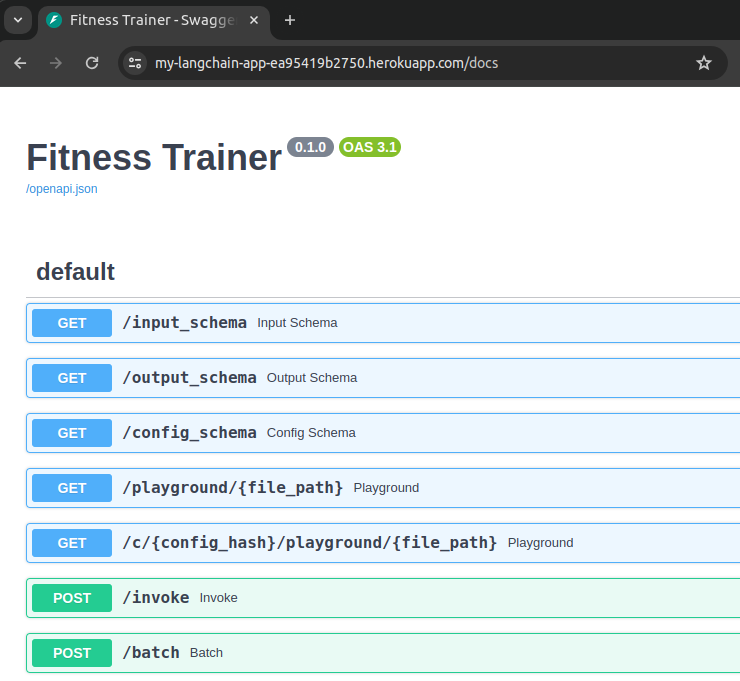Collapse the default section heading
Viewport: 740px width, 681px height.
pyautogui.click(x=76, y=272)
